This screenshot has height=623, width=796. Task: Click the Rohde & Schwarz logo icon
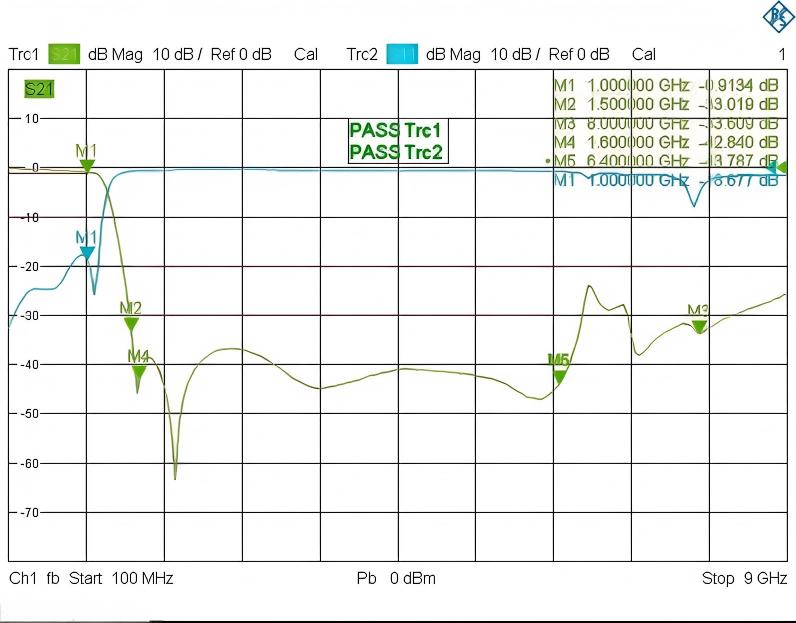775,16
